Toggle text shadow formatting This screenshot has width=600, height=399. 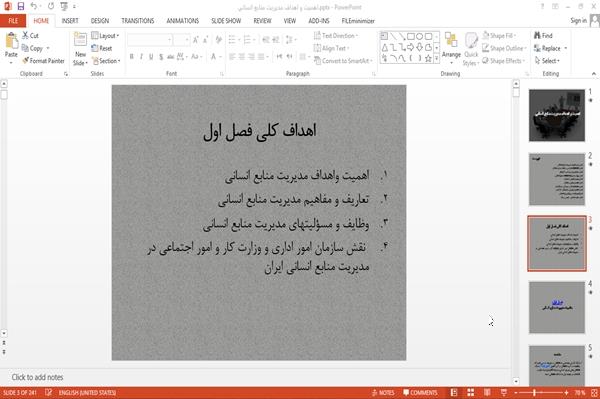161,57
